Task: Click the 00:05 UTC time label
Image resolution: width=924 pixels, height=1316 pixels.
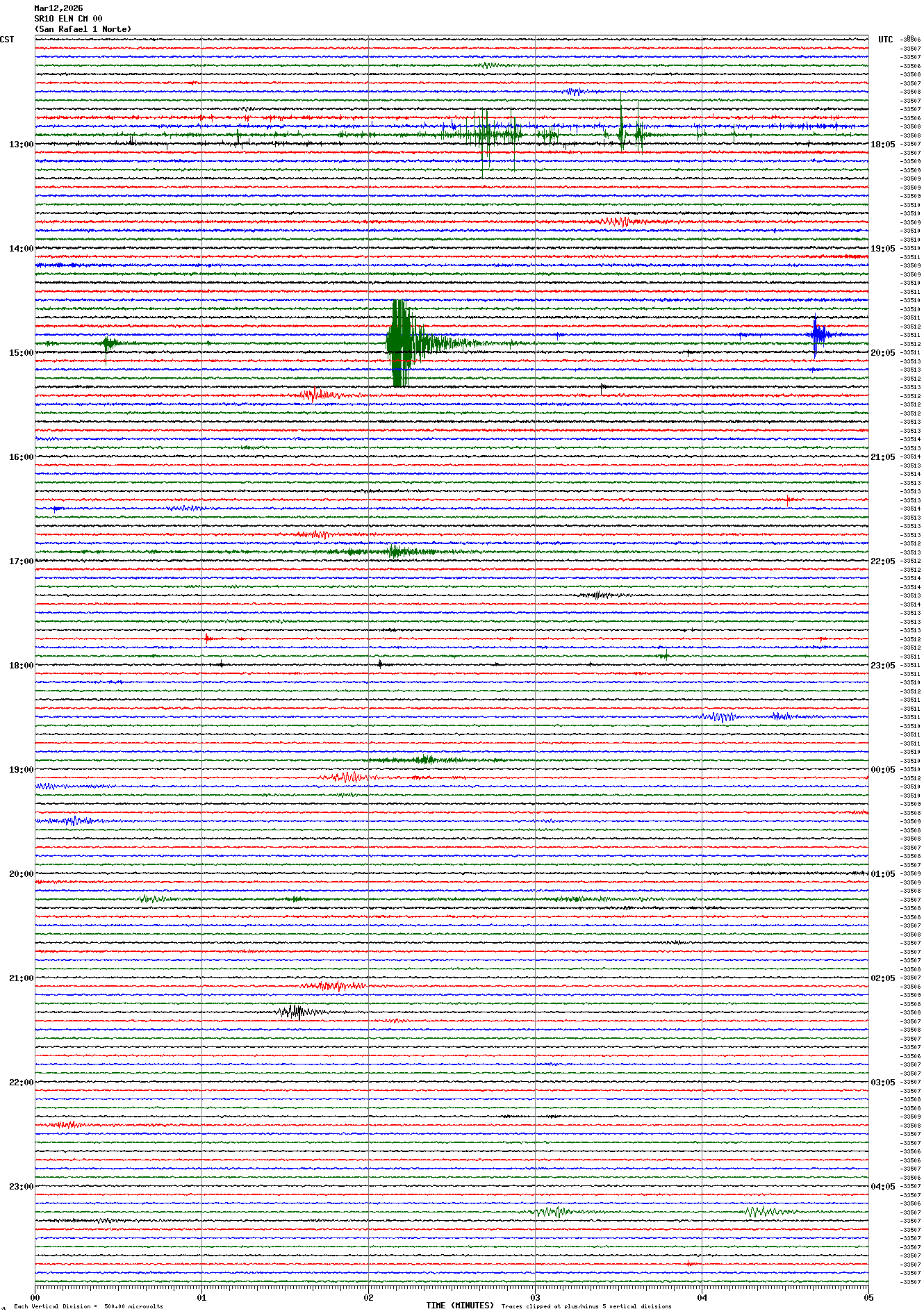Action: 882,770
